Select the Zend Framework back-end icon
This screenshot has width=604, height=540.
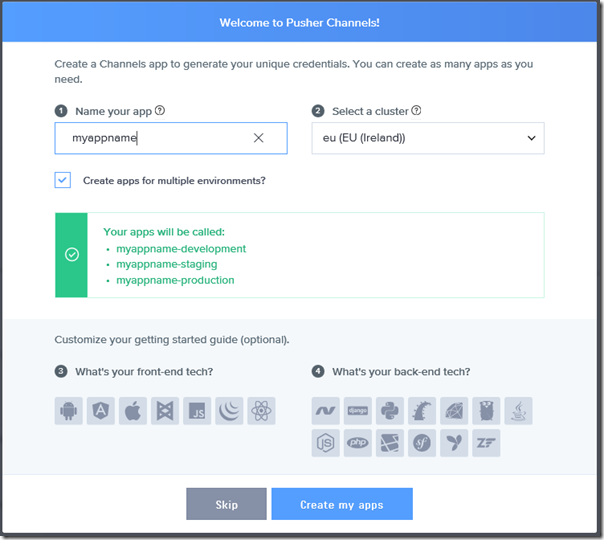point(487,443)
